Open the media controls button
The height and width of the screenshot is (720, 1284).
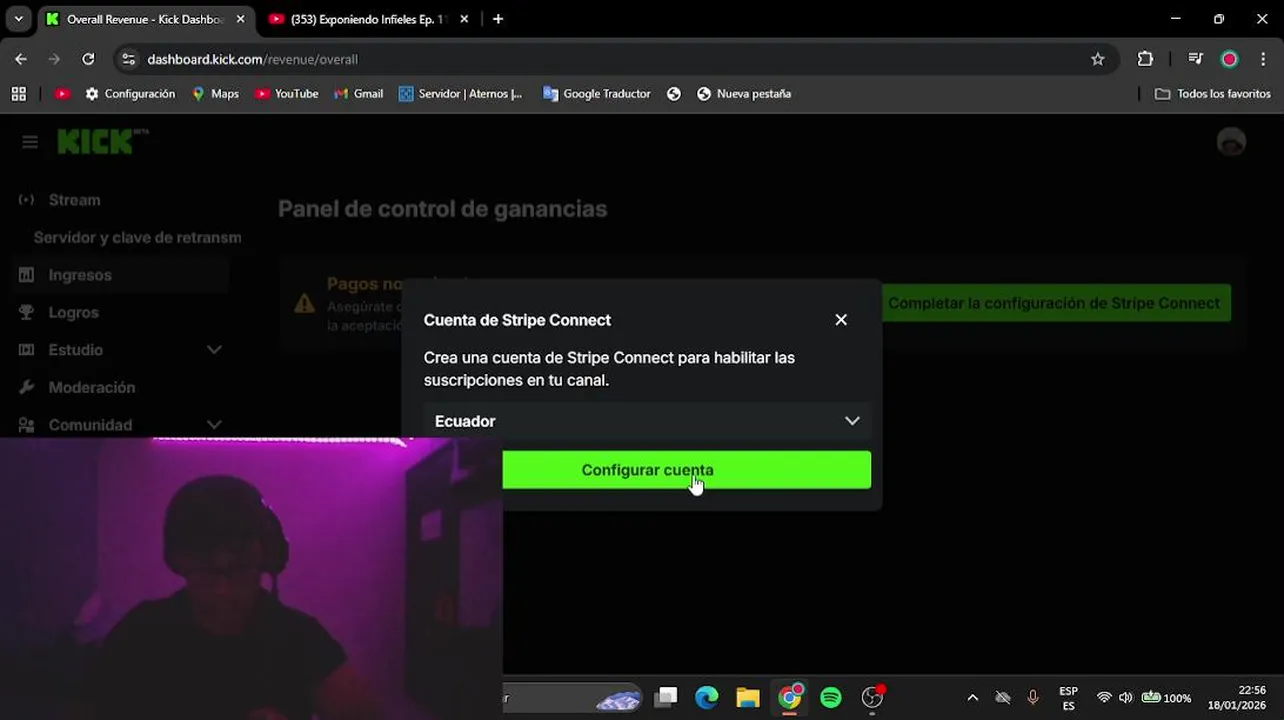coord(1195,59)
